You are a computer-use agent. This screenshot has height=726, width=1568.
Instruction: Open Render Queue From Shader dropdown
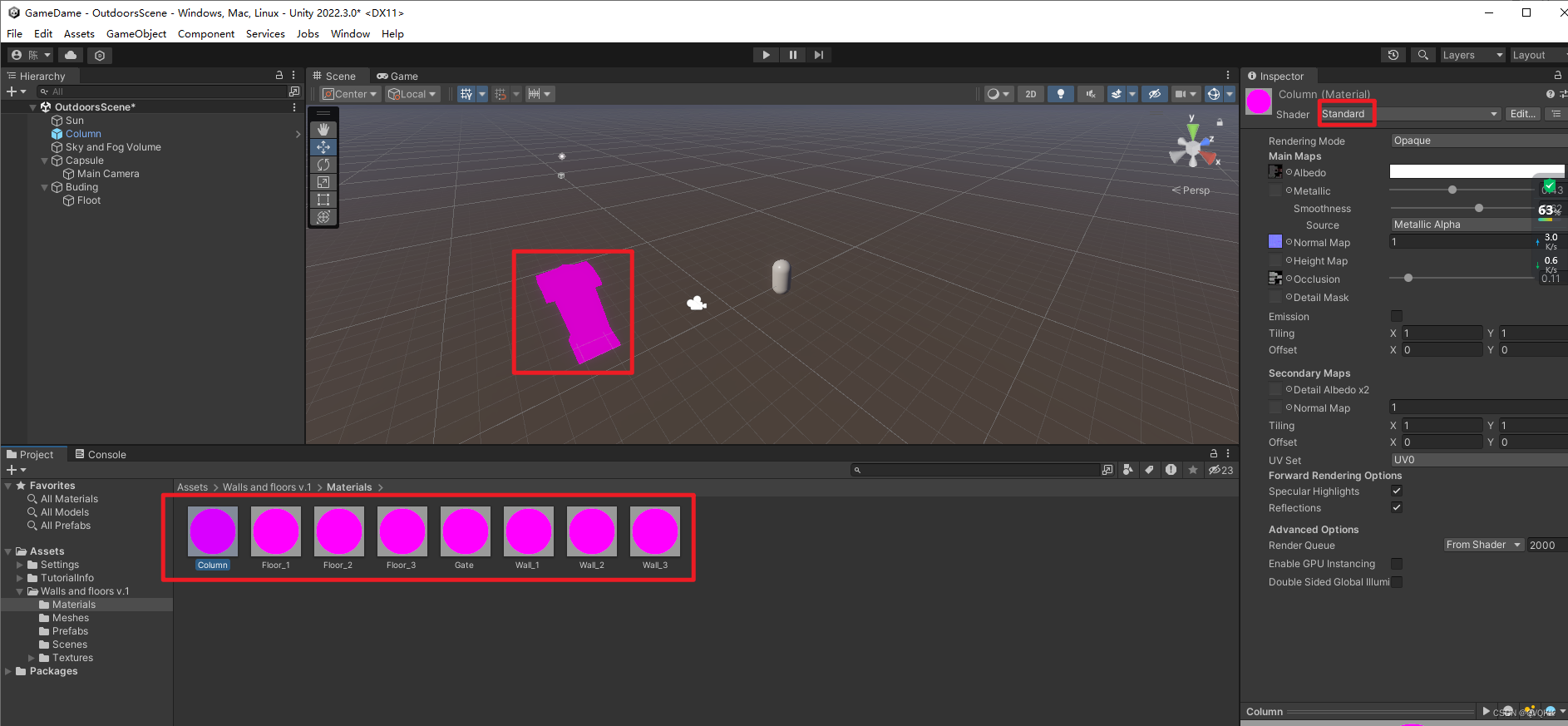[x=1483, y=545]
